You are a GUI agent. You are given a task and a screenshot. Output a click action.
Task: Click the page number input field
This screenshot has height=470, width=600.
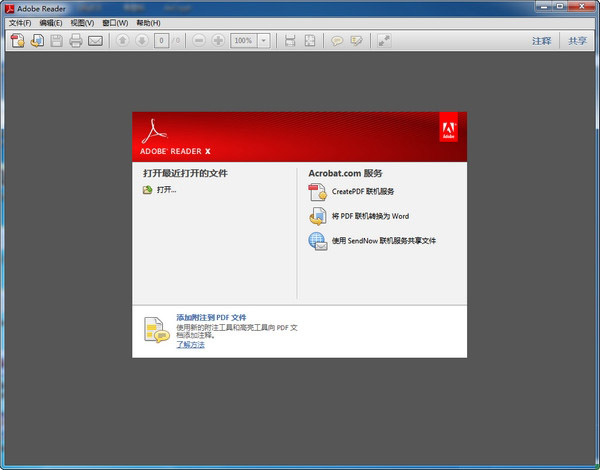pos(161,41)
